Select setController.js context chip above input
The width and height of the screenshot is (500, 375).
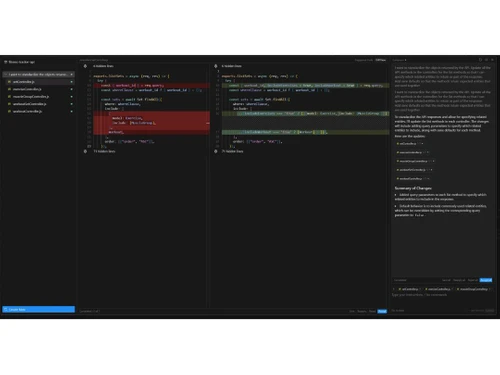pos(409,289)
